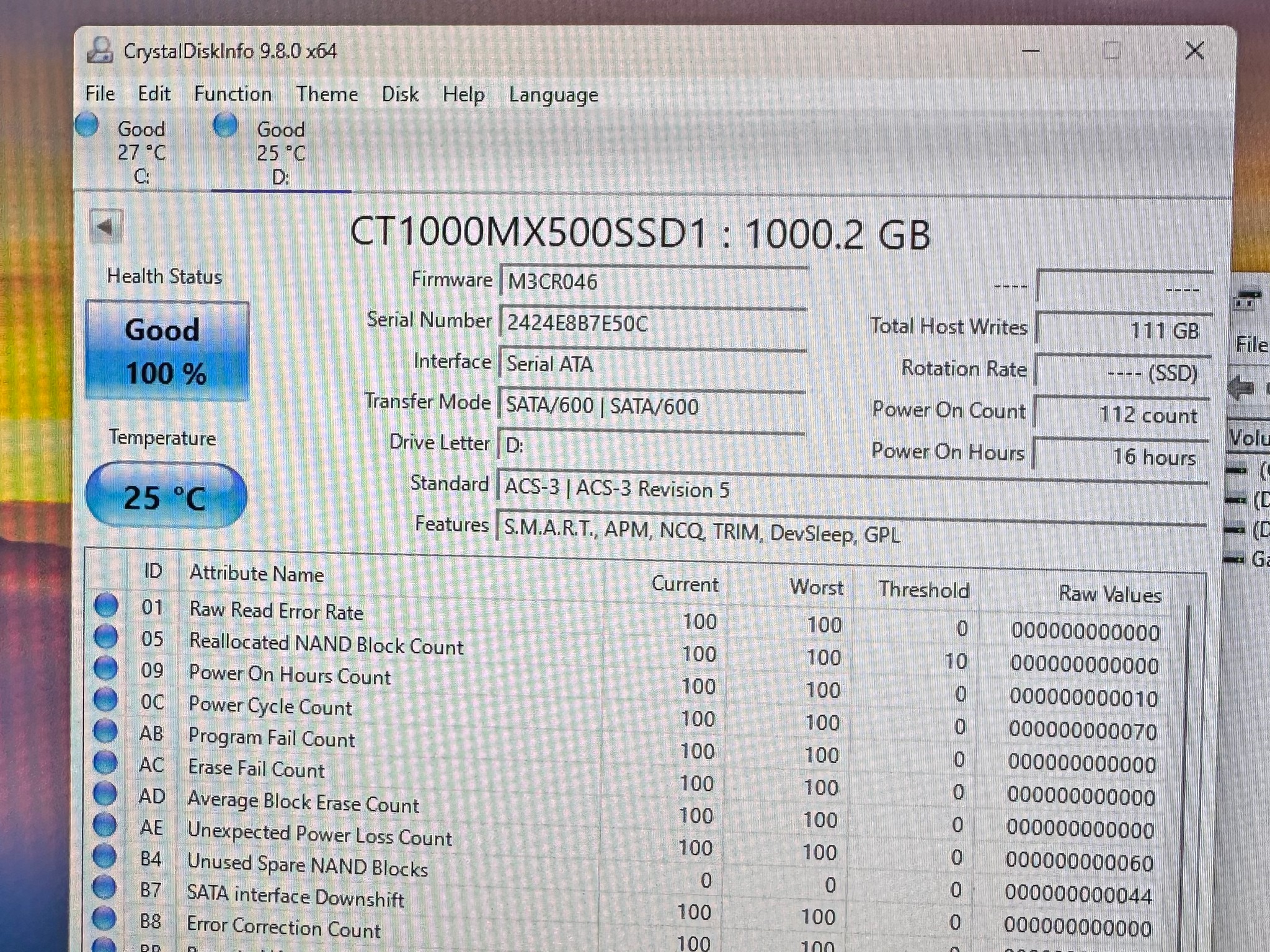Click the Good 100 % health status button

(167, 351)
